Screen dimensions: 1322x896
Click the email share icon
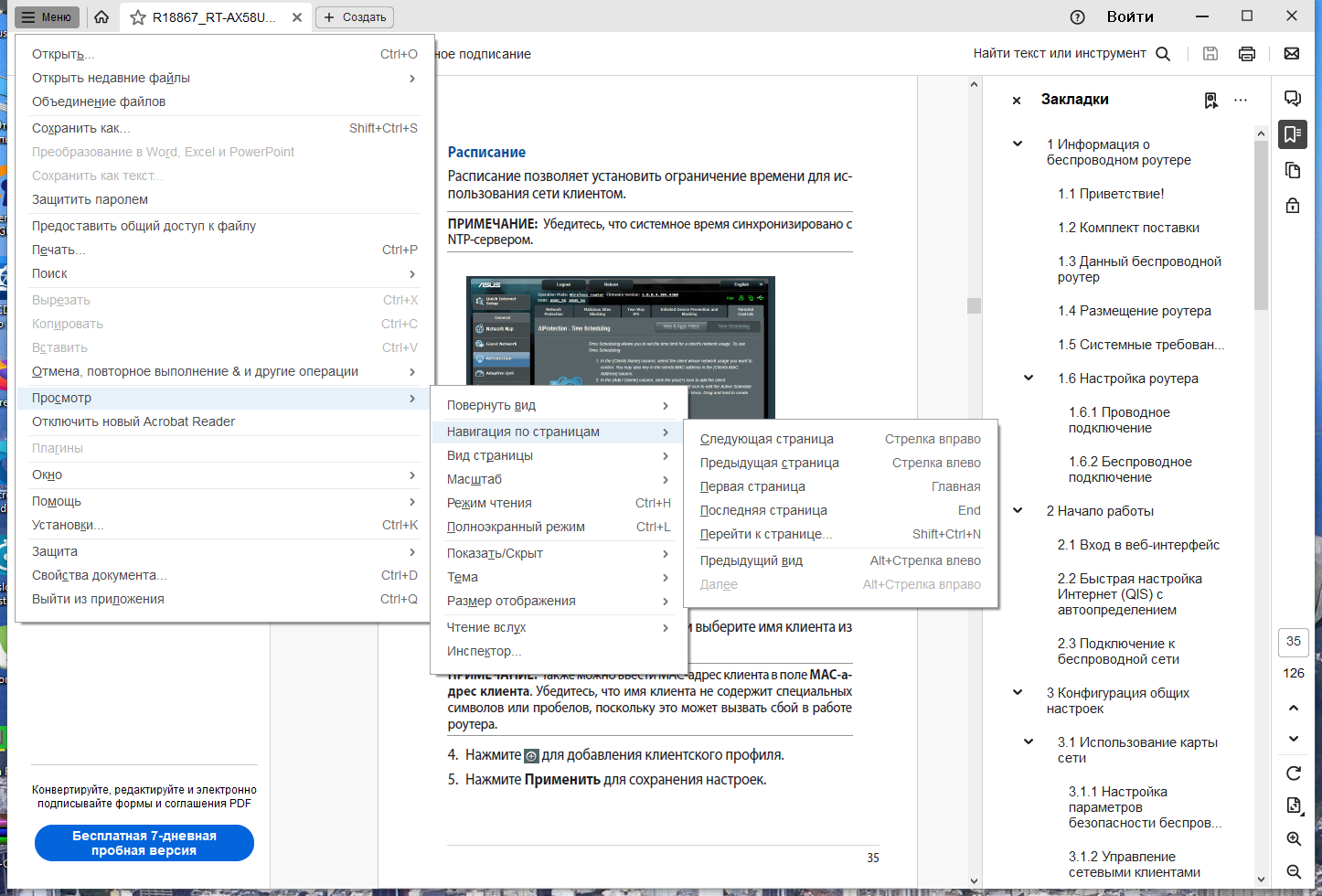(1291, 53)
